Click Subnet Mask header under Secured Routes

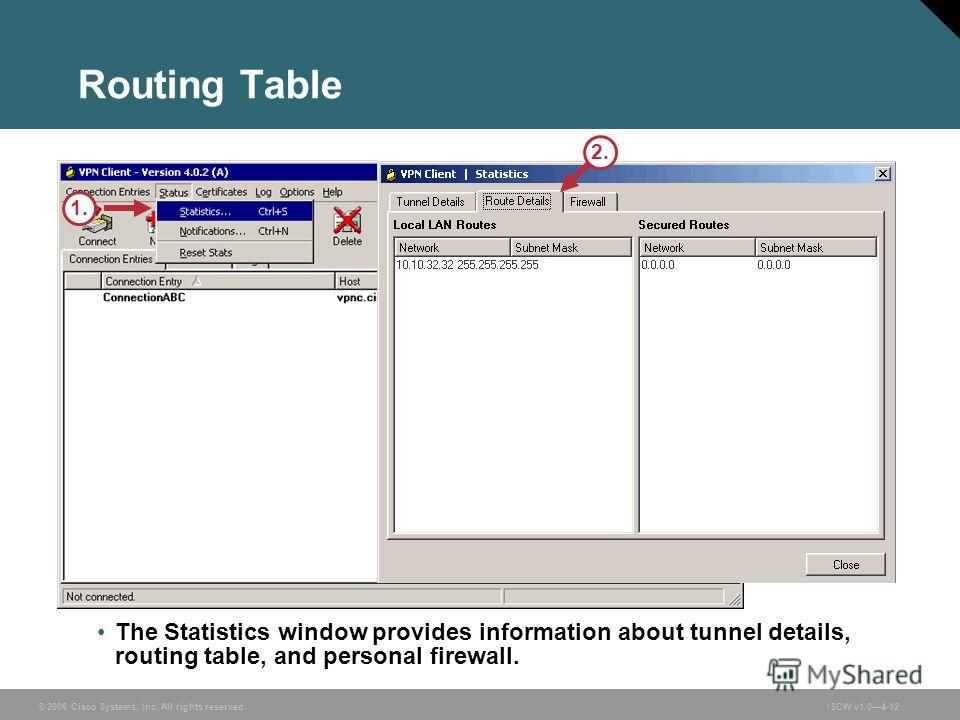[x=815, y=247]
